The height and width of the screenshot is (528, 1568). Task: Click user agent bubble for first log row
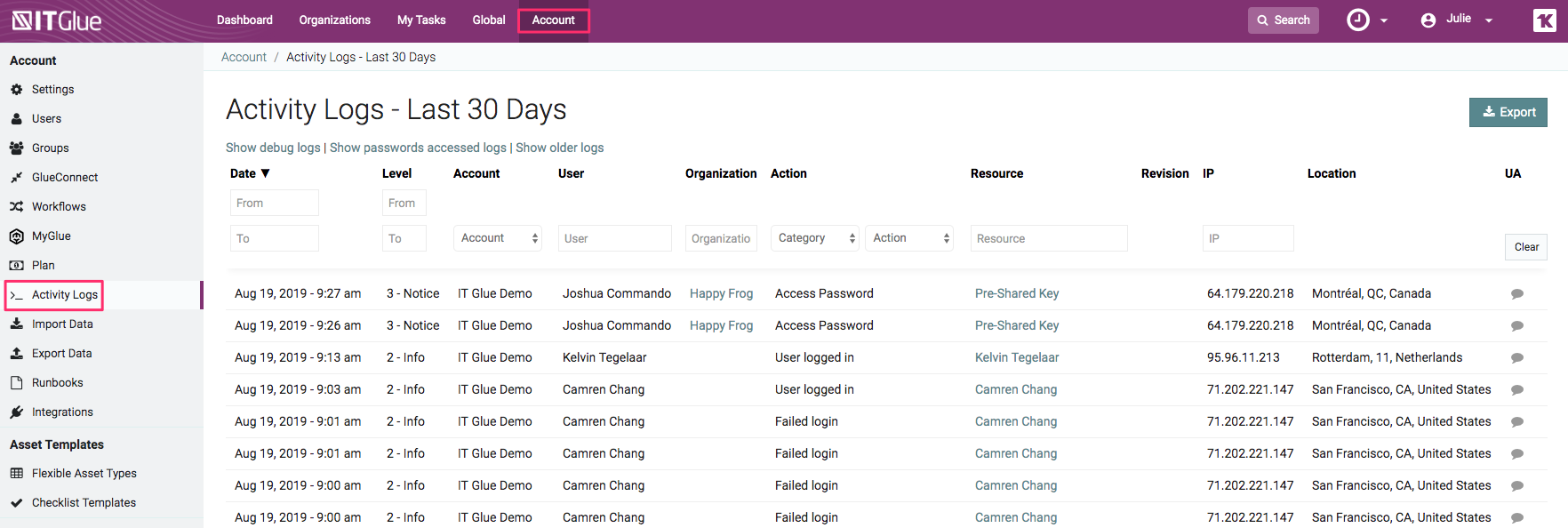[x=1516, y=294]
